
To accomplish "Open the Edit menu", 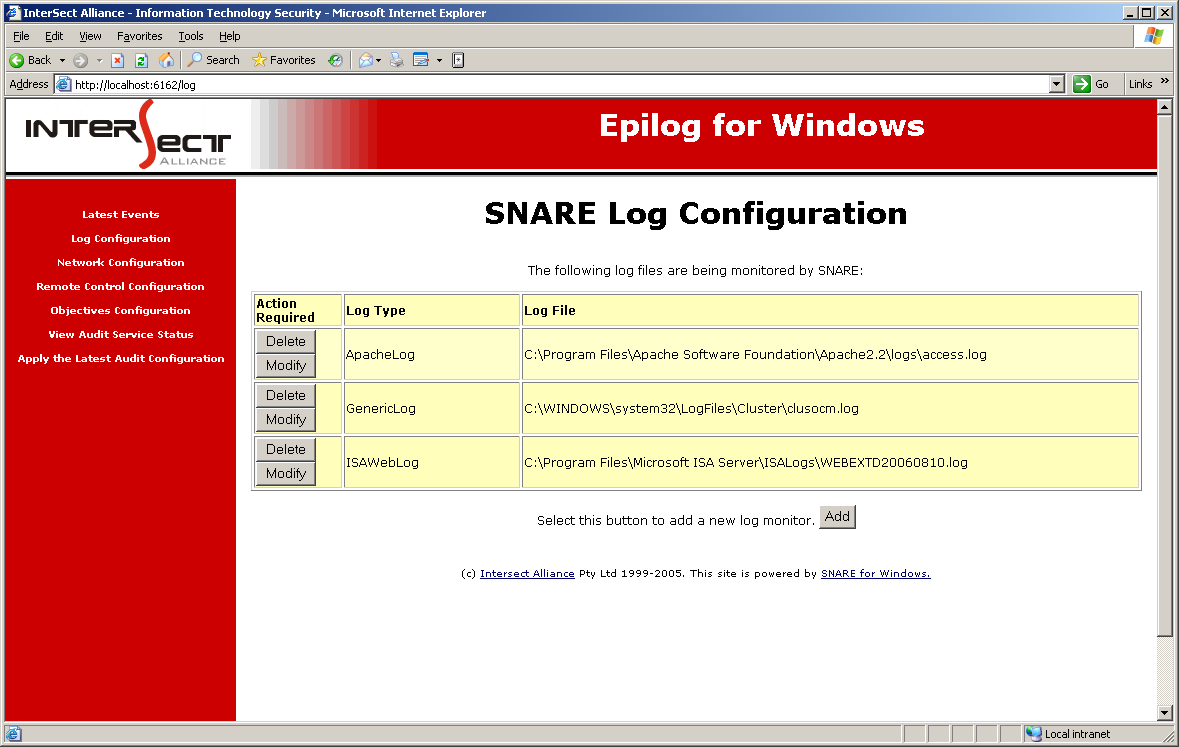I will (x=54, y=36).
